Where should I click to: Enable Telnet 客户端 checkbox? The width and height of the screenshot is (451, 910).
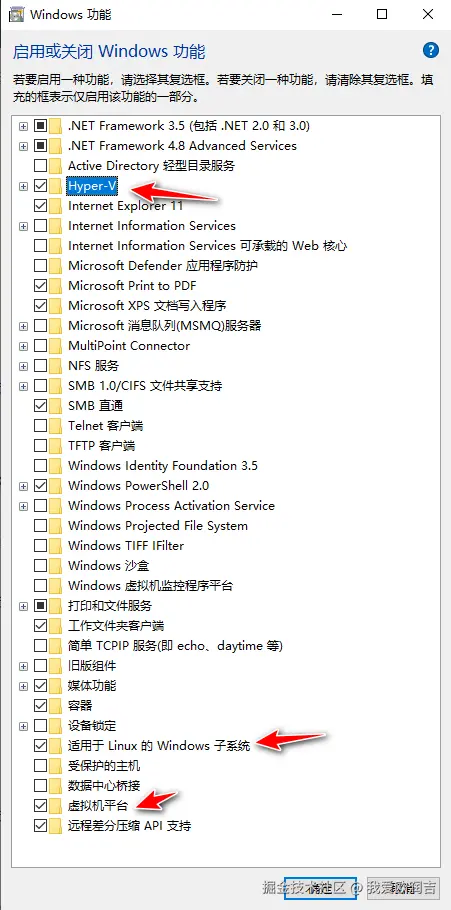pos(41,425)
